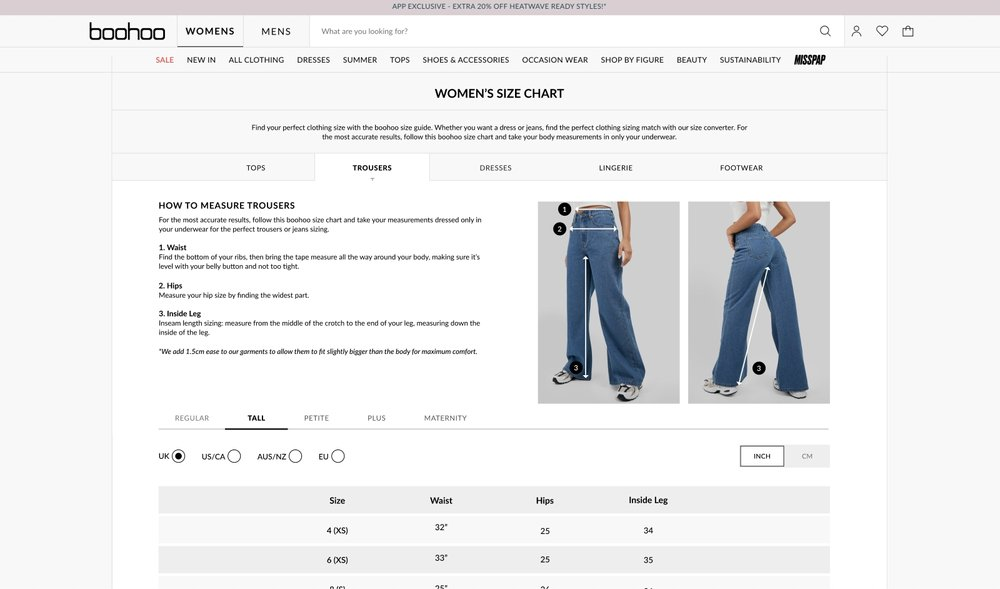Open the account profile icon

point(856,31)
